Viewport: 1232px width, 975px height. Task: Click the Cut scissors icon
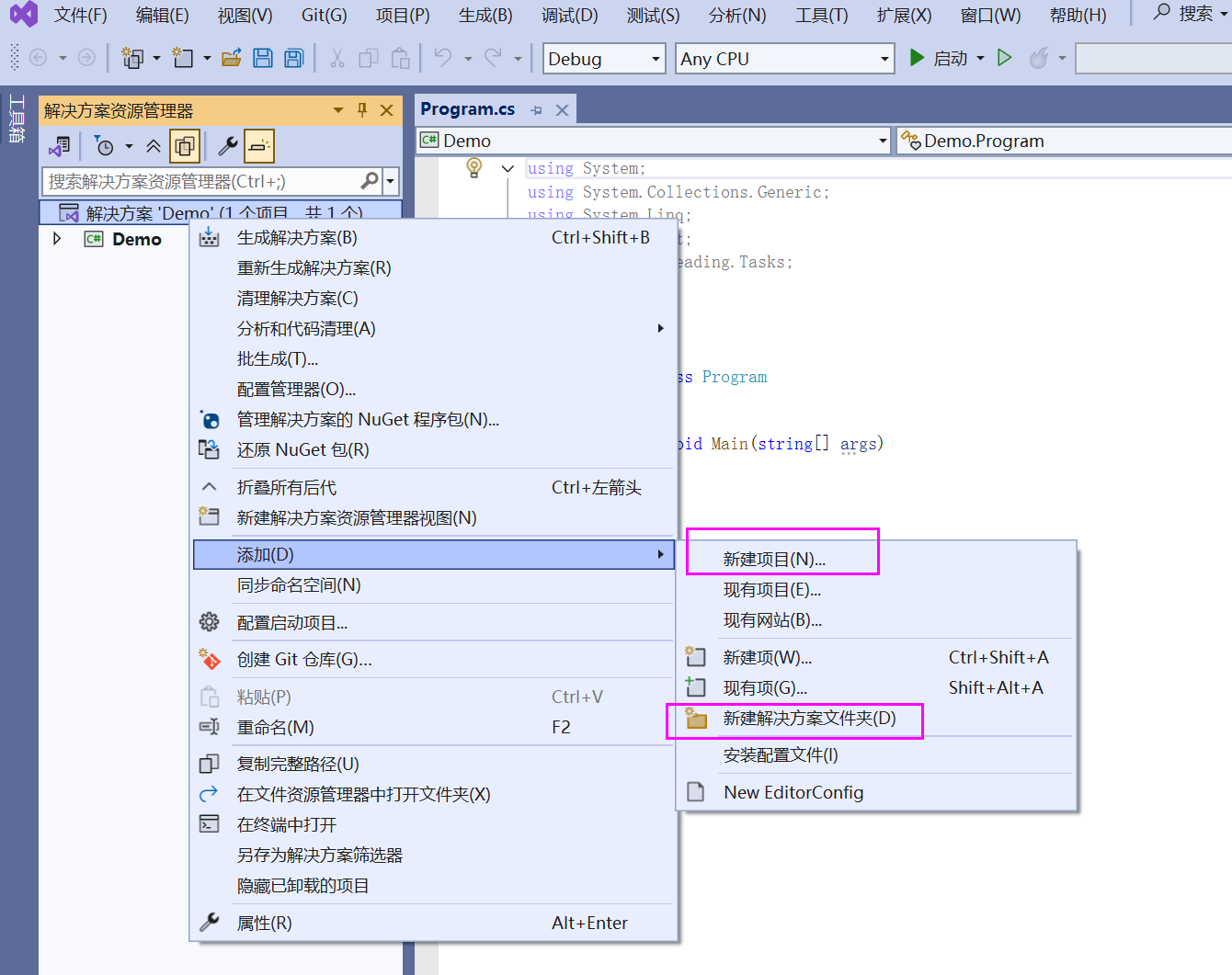point(337,58)
